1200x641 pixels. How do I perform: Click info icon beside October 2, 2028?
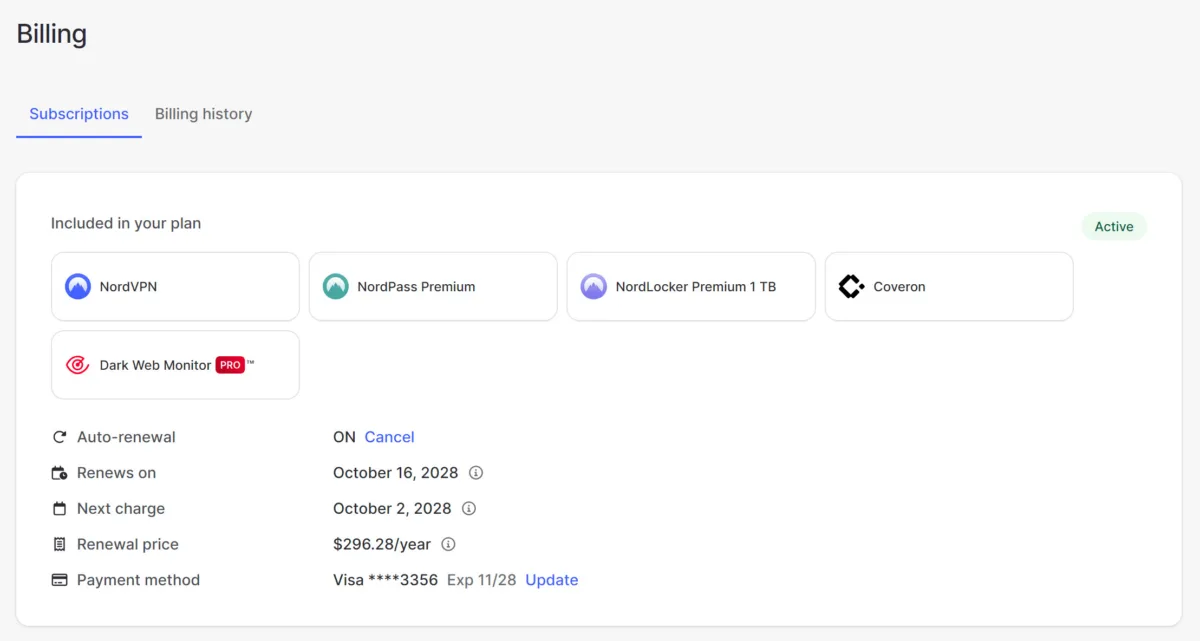[469, 509]
